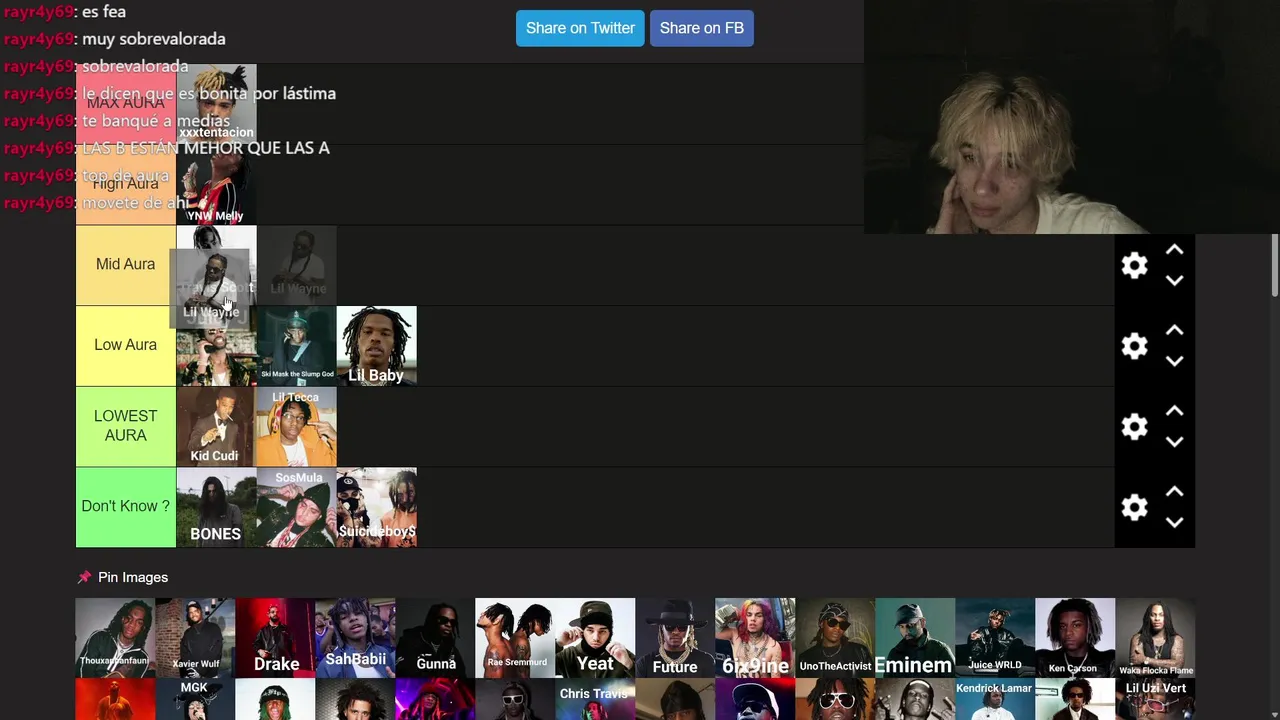Move Don't Know row up with arrow

pyautogui.click(x=1174, y=492)
